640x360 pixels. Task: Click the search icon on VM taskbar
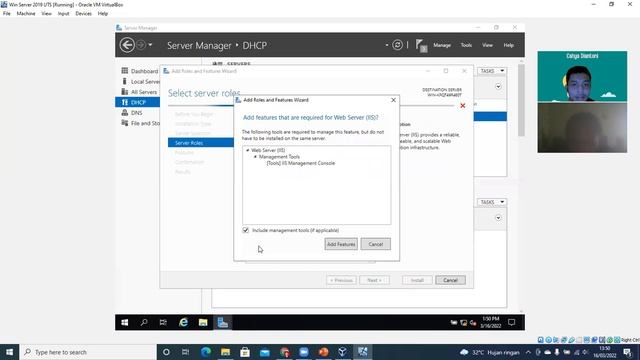point(144,322)
